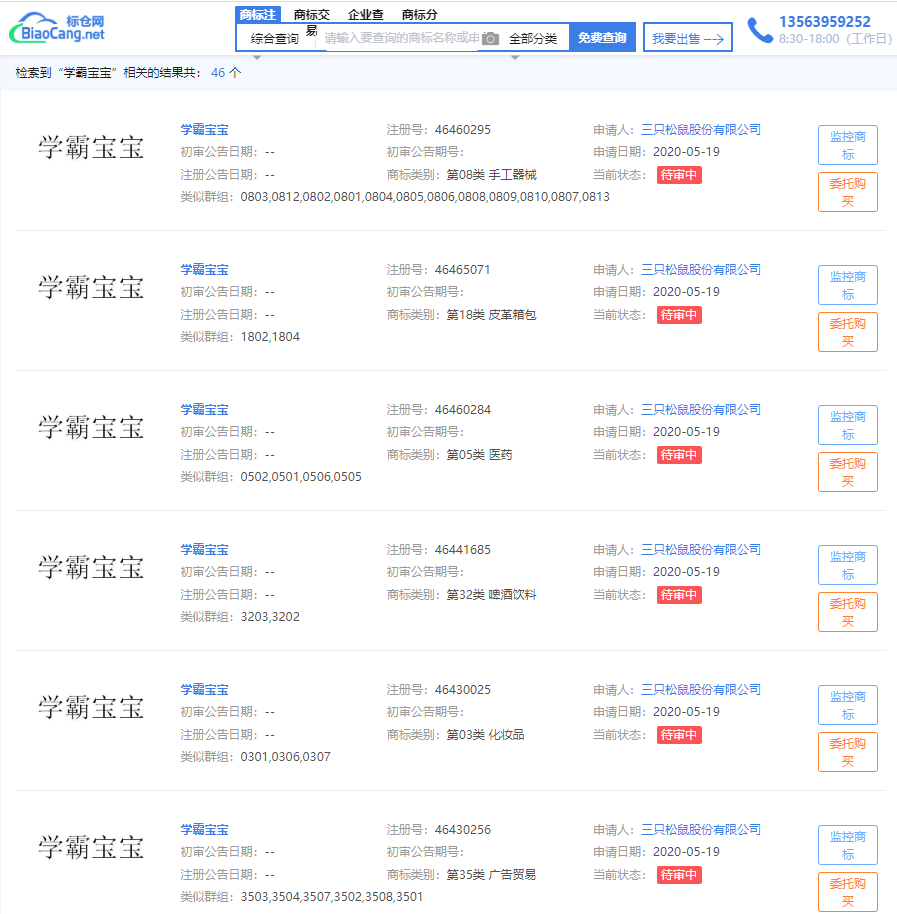897x914 pixels.
Task: Open 学霸宝宝 link for registration 46430256
Action: tap(205, 829)
